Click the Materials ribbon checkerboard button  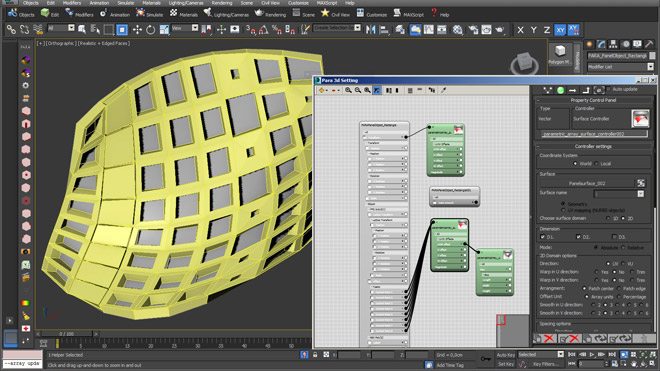pyautogui.click(x=183, y=14)
